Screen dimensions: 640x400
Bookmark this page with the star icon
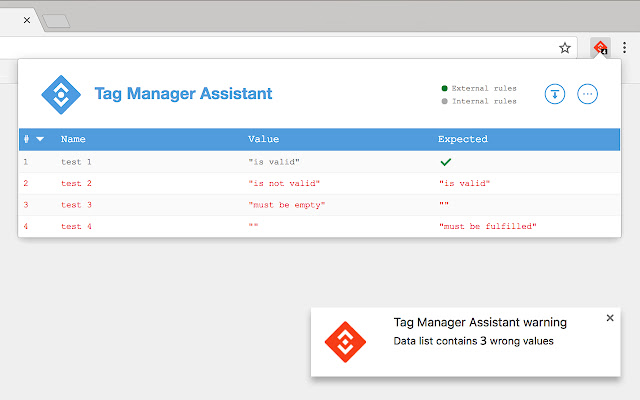click(565, 48)
